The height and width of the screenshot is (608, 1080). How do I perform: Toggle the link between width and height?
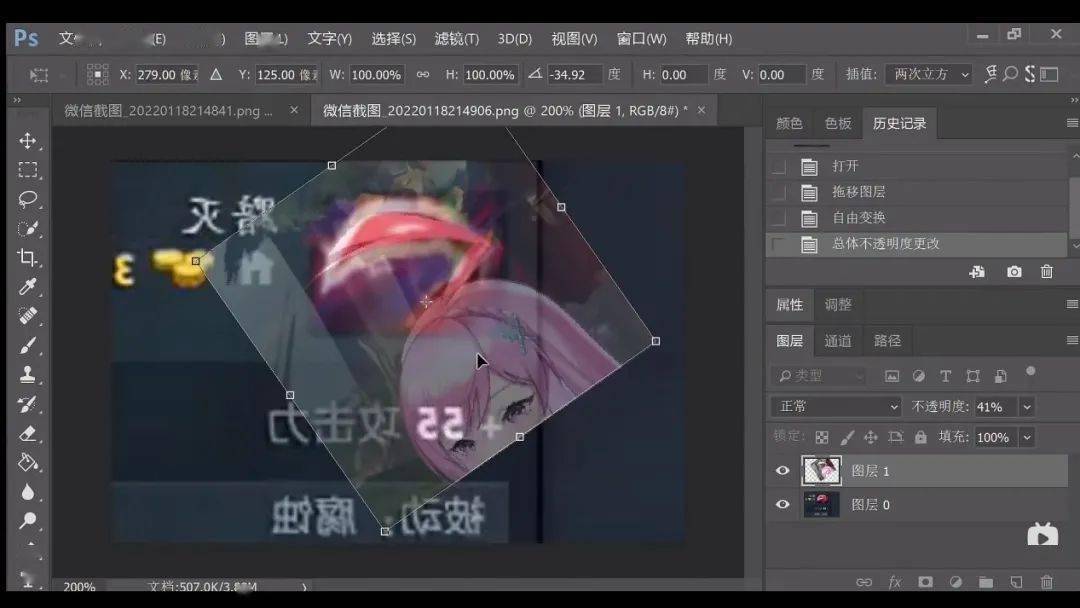(x=423, y=74)
